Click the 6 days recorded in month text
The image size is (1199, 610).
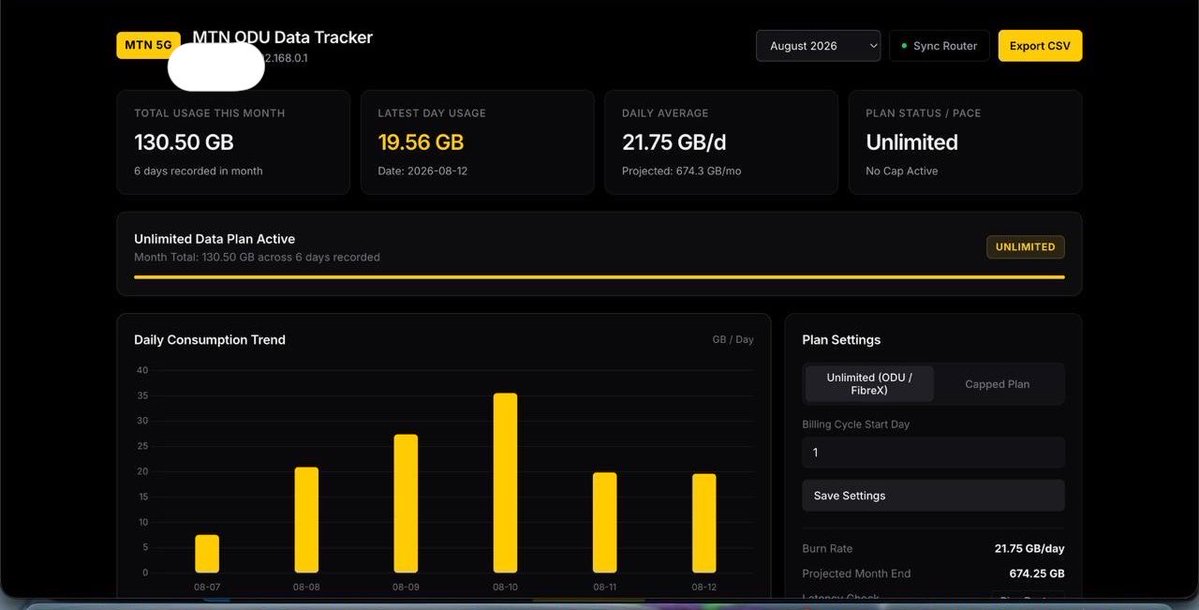(198, 171)
